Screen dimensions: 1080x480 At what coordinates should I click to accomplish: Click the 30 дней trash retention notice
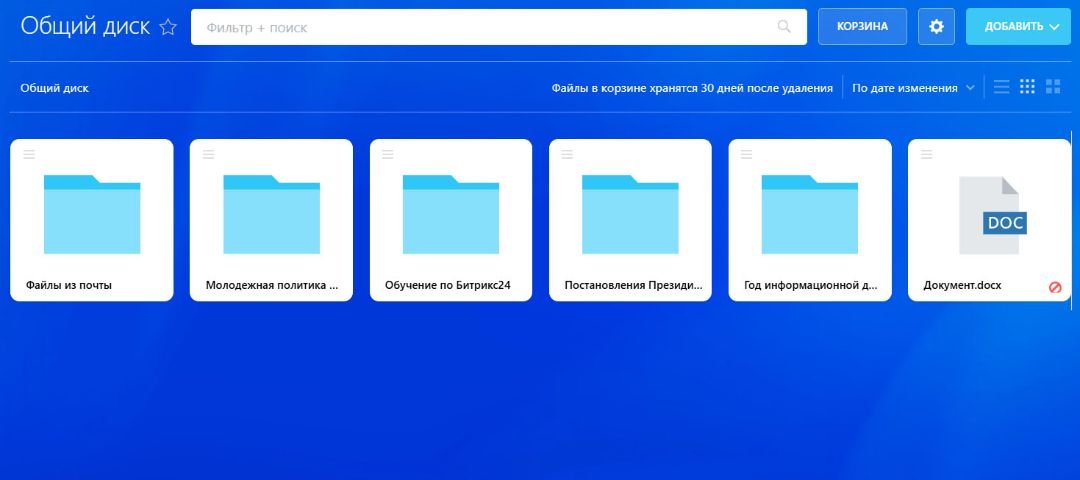tap(692, 88)
